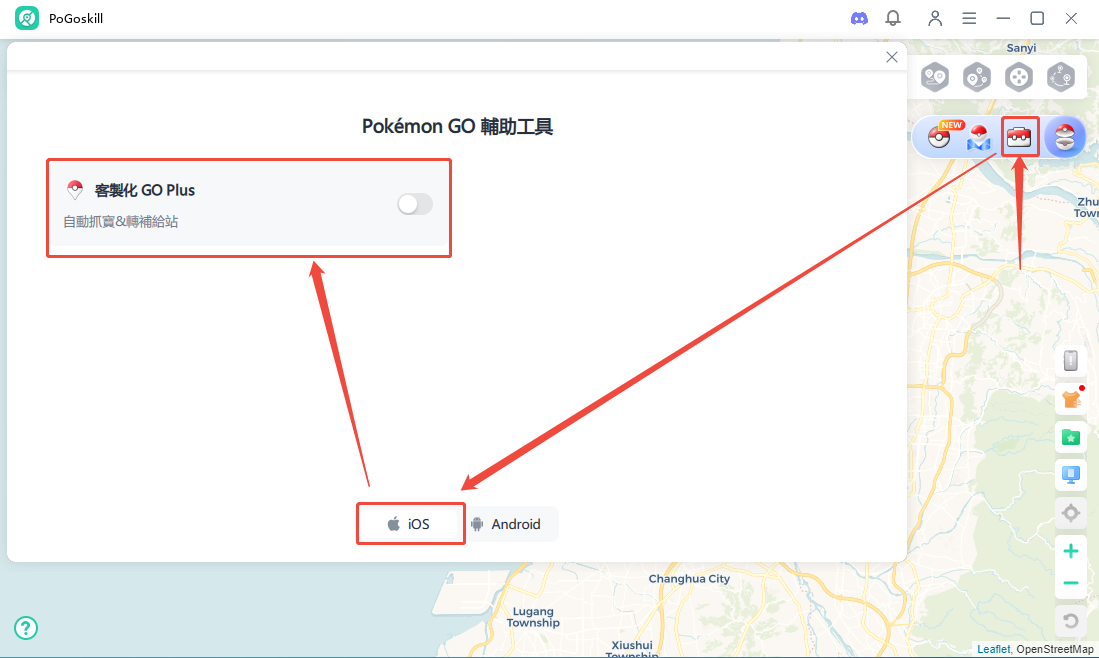This screenshot has height=658, width=1099.
Task: Close the PoGoskill window
Action: pyautogui.click(x=1071, y=18)
